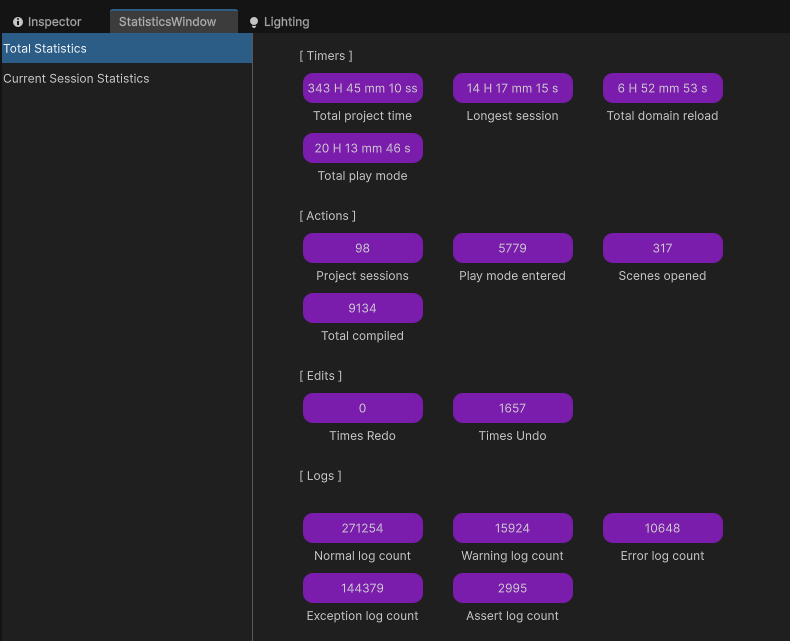Click the Total compiled count 9134
The height and width of the screenshot is (641, 790).
point(362,308)
